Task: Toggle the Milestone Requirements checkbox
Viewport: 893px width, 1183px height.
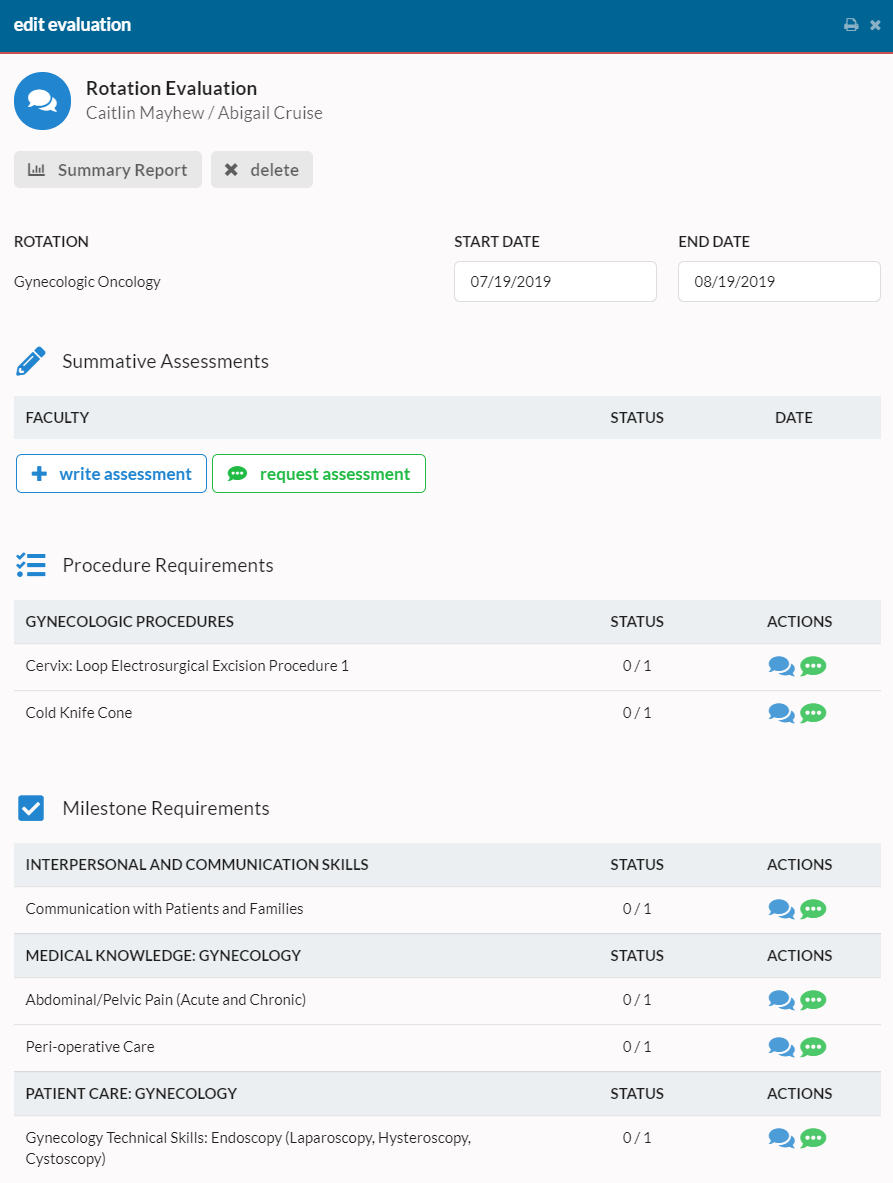Action: [x=30, y=808]
